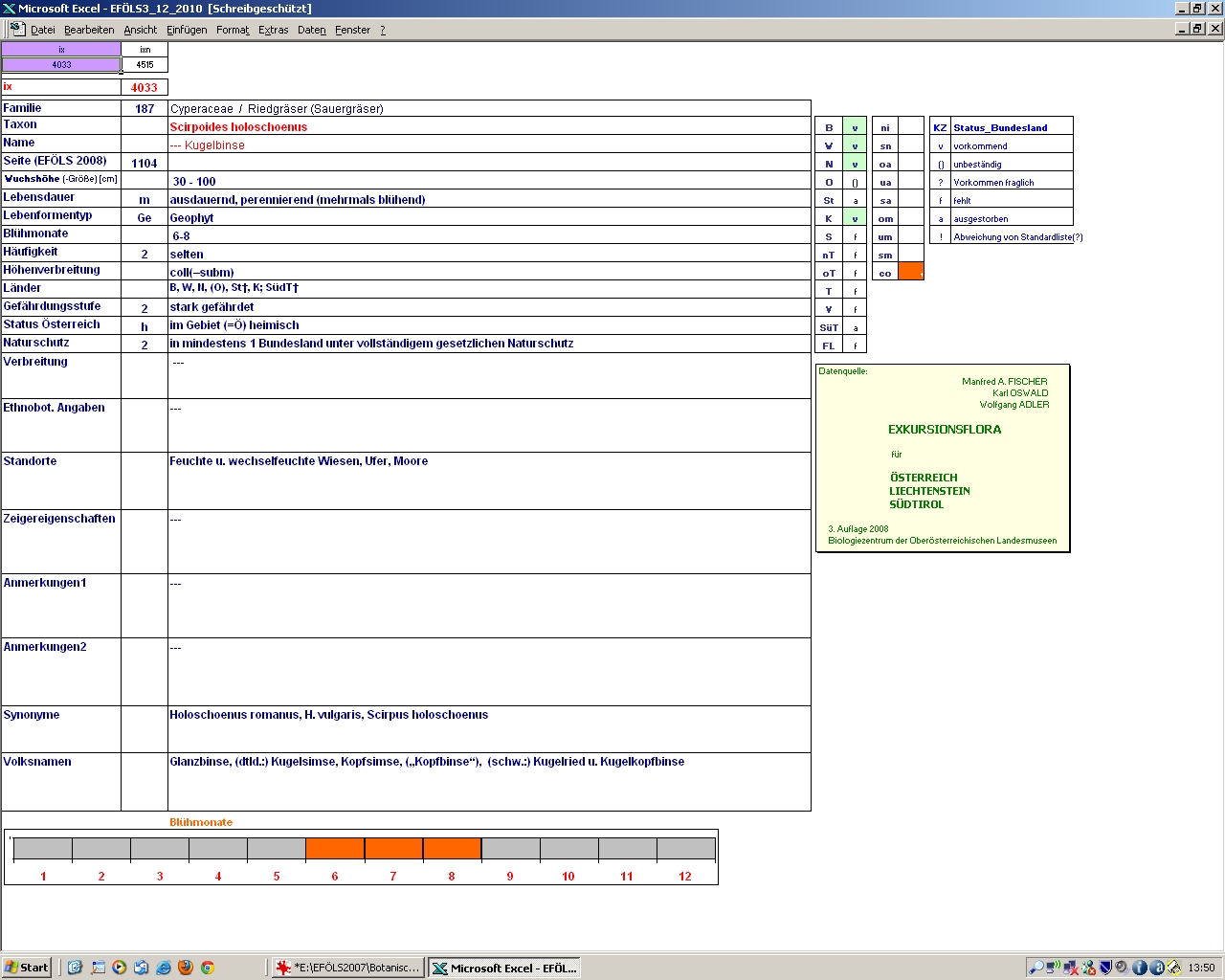Select the ixn cell containing 4515

click(145, 65)
